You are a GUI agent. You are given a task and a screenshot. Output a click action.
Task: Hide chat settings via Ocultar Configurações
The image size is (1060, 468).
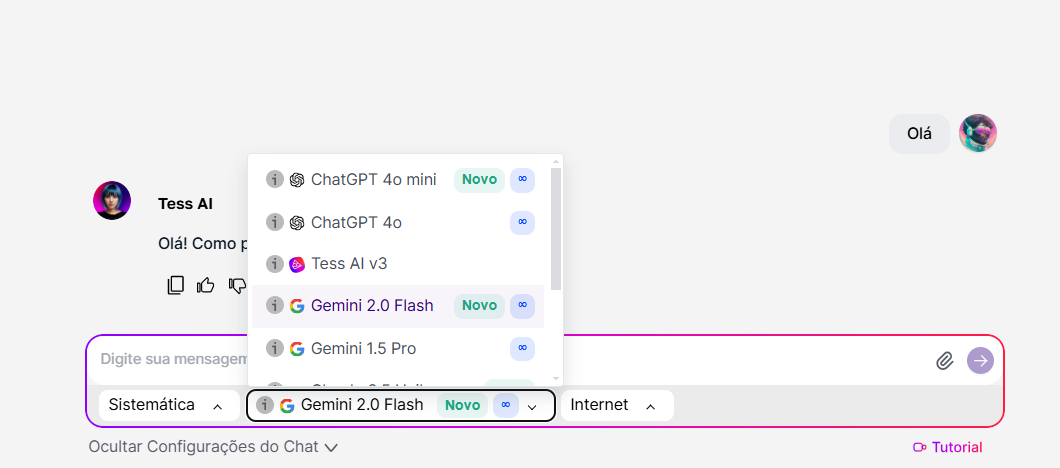pos(213,447)
